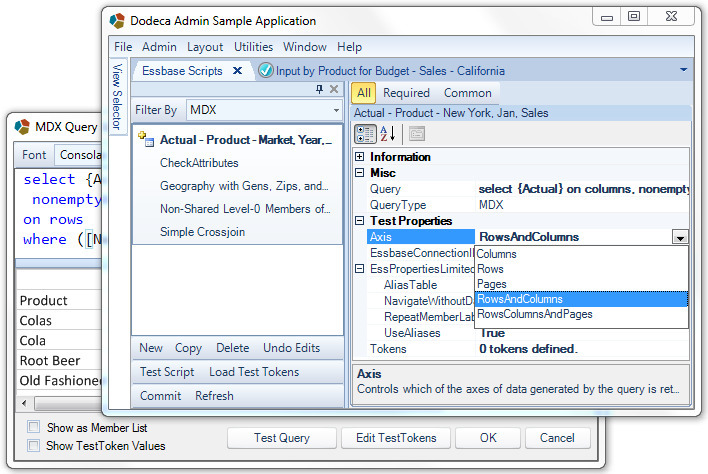
Task: Close the script list panel with X icon
Action: point(334,89)
